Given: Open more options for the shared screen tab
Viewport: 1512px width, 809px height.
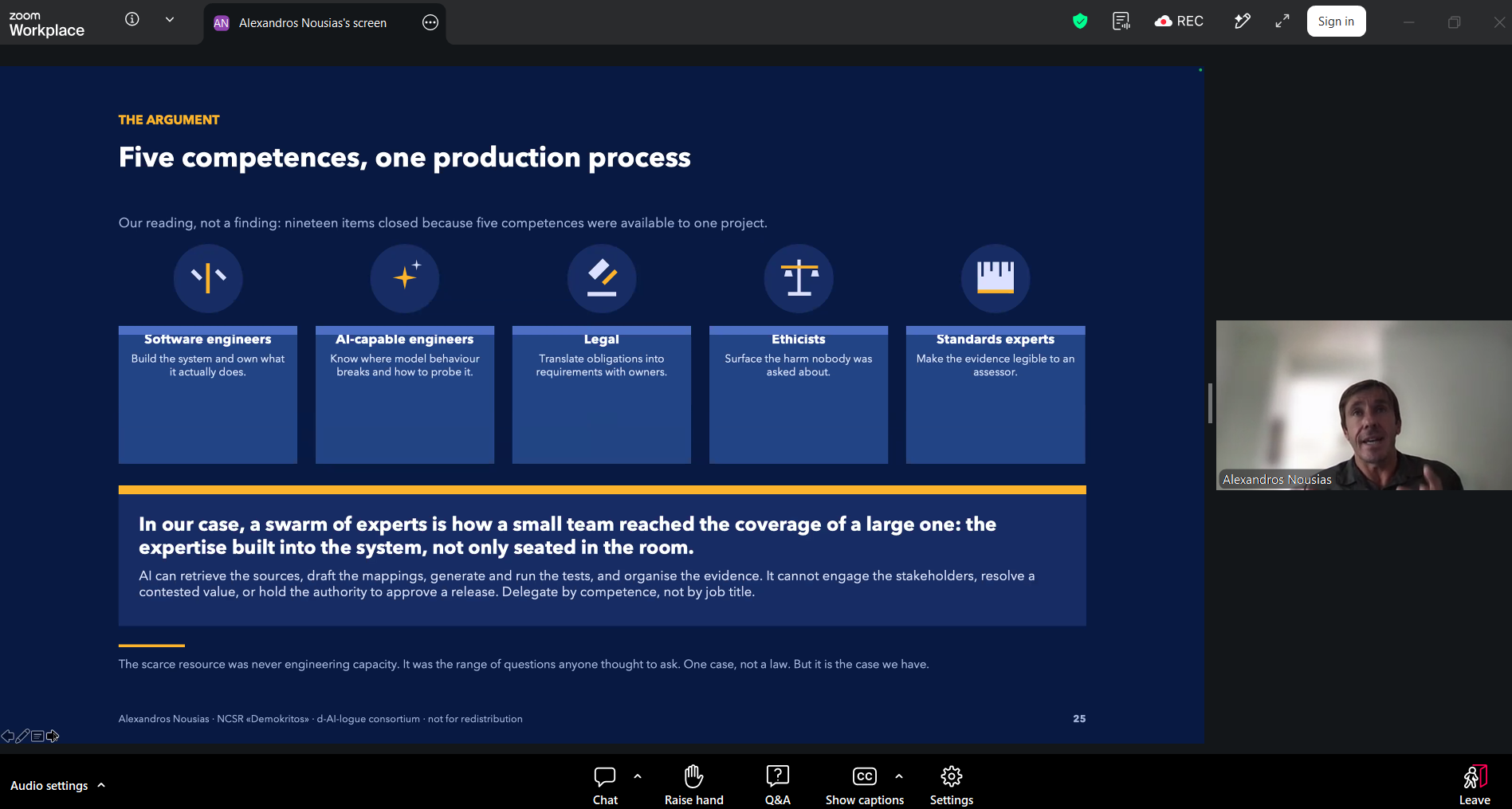Looking at the screenshot, I should [430, 23].
